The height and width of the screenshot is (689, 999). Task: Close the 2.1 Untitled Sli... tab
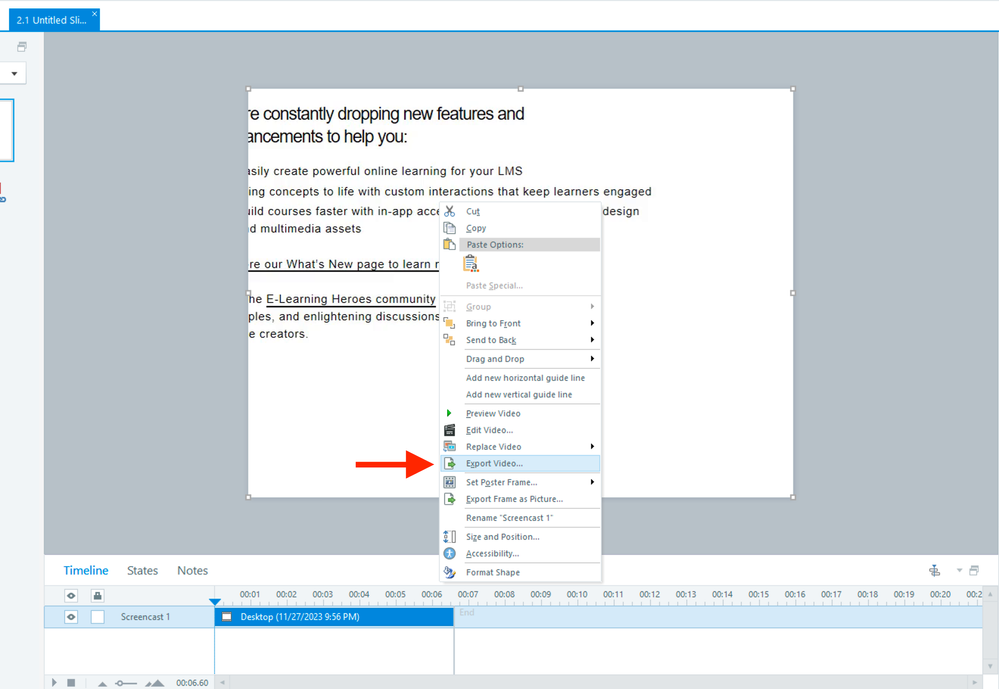coord(94,13)
